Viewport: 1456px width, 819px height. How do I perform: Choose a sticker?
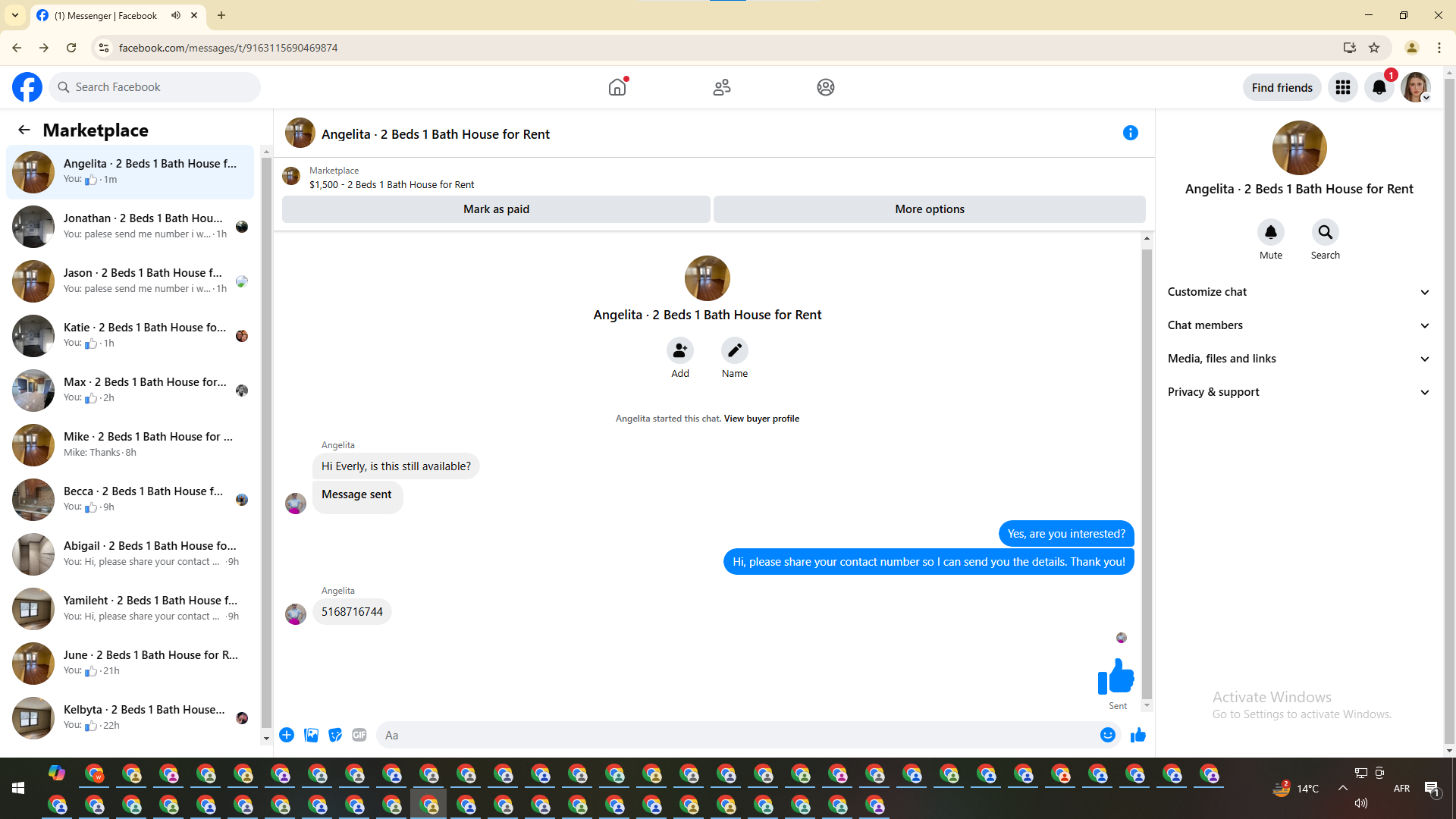(x=335, y=735)
